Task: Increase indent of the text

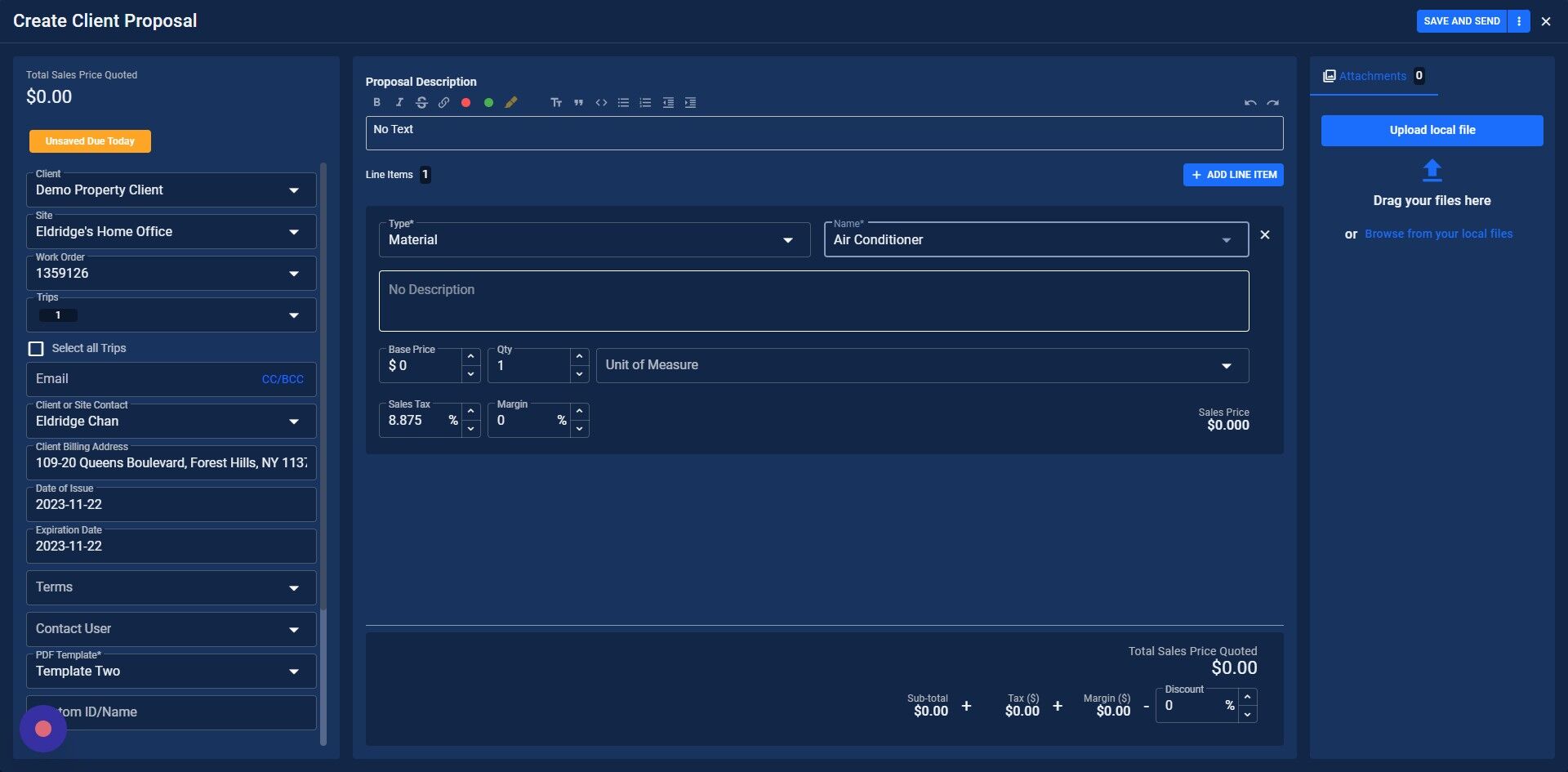Action: click(x=690, y=102)
